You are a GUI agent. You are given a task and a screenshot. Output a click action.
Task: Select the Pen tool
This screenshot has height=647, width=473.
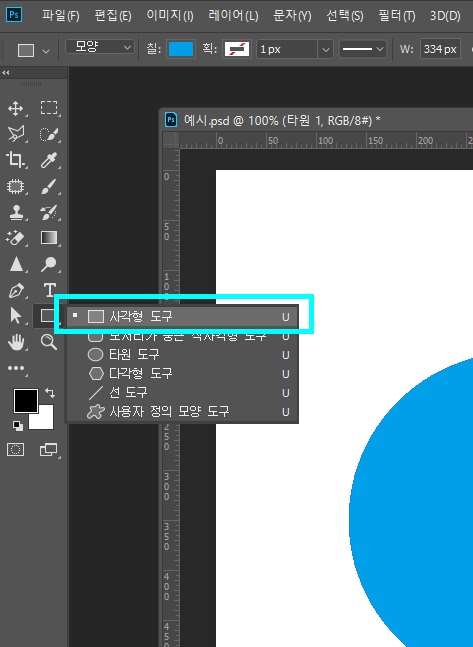click(x=16, y=290)
